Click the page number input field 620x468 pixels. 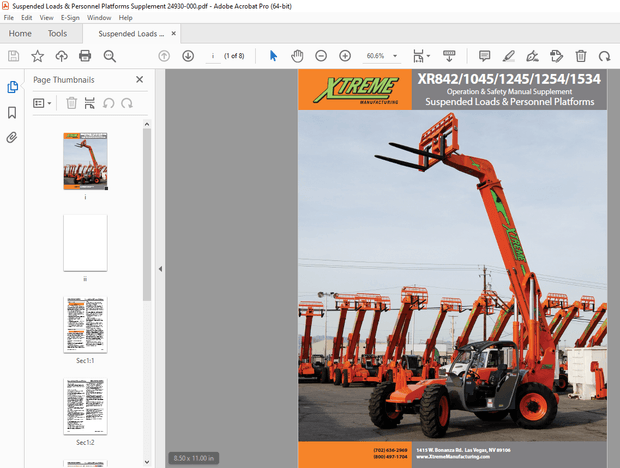pos(213,56)
